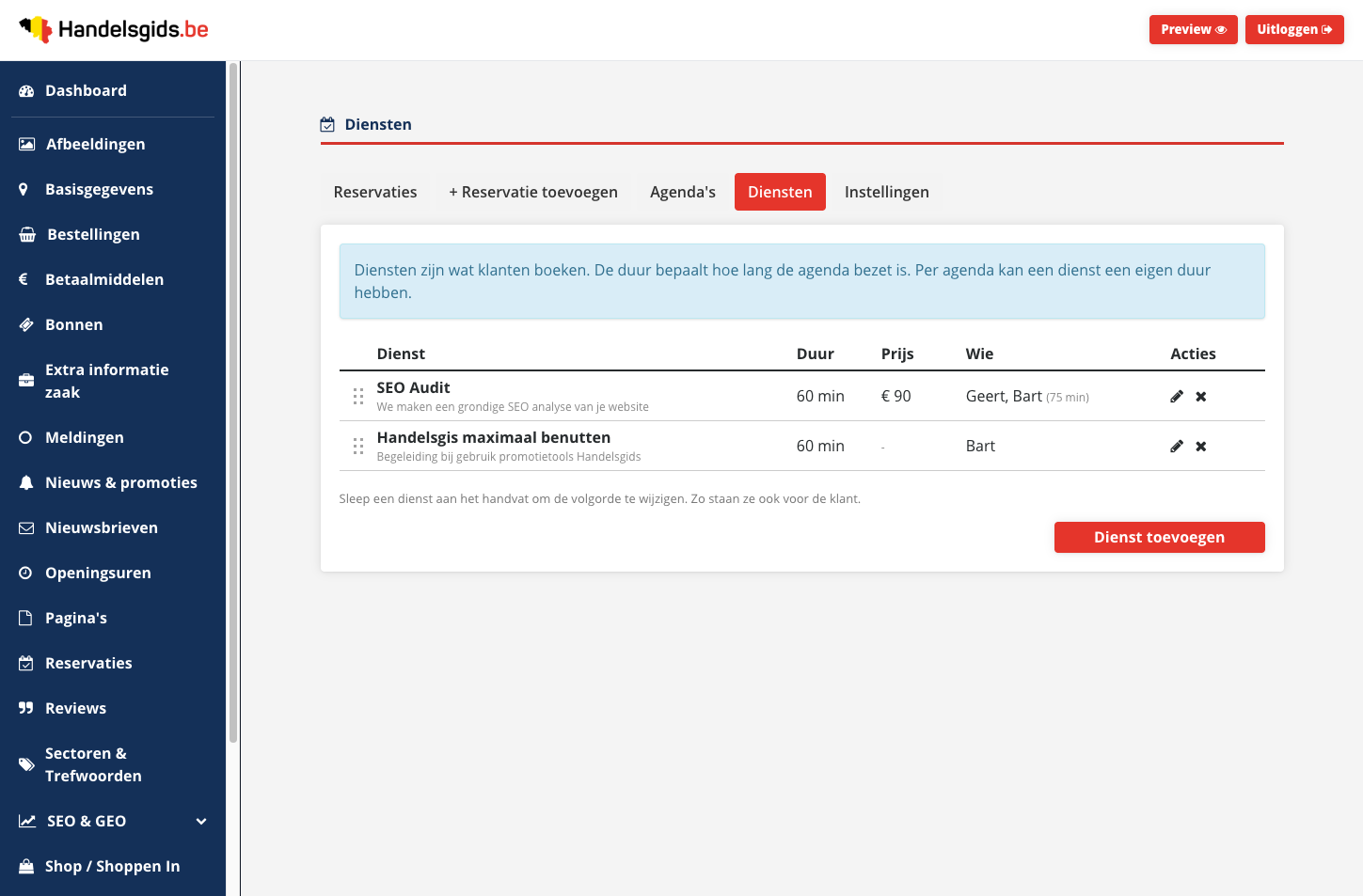Click the Duur column header
The height and width of the screenshot is (896, 1363).
point(816,354)
